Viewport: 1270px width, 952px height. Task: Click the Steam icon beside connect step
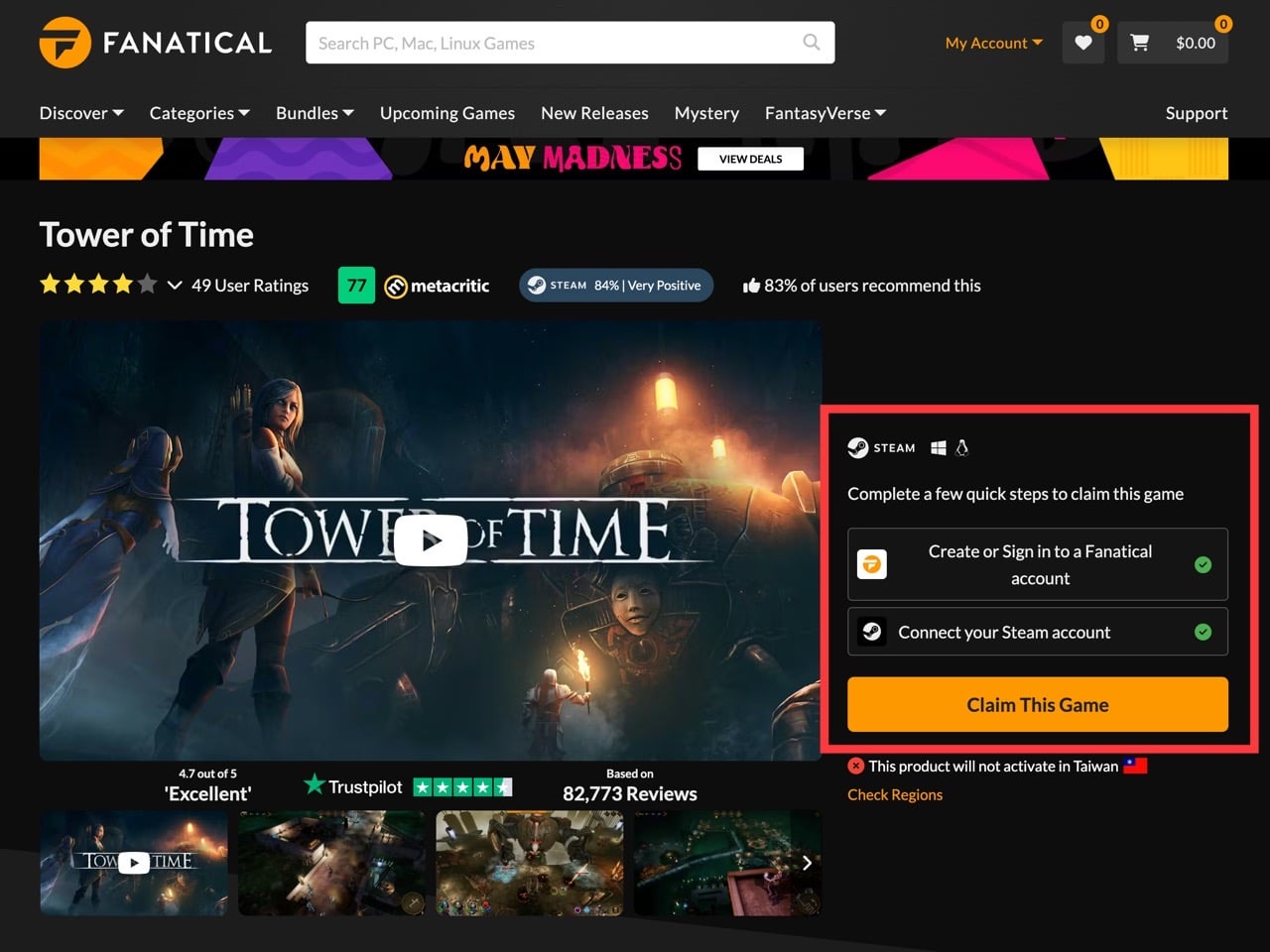tap(872, 632)
